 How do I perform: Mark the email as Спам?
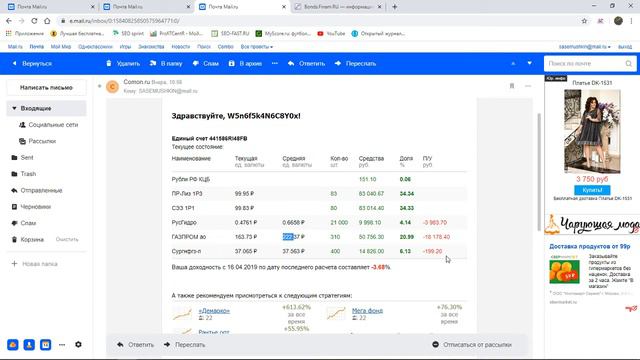tap(206, 64)
